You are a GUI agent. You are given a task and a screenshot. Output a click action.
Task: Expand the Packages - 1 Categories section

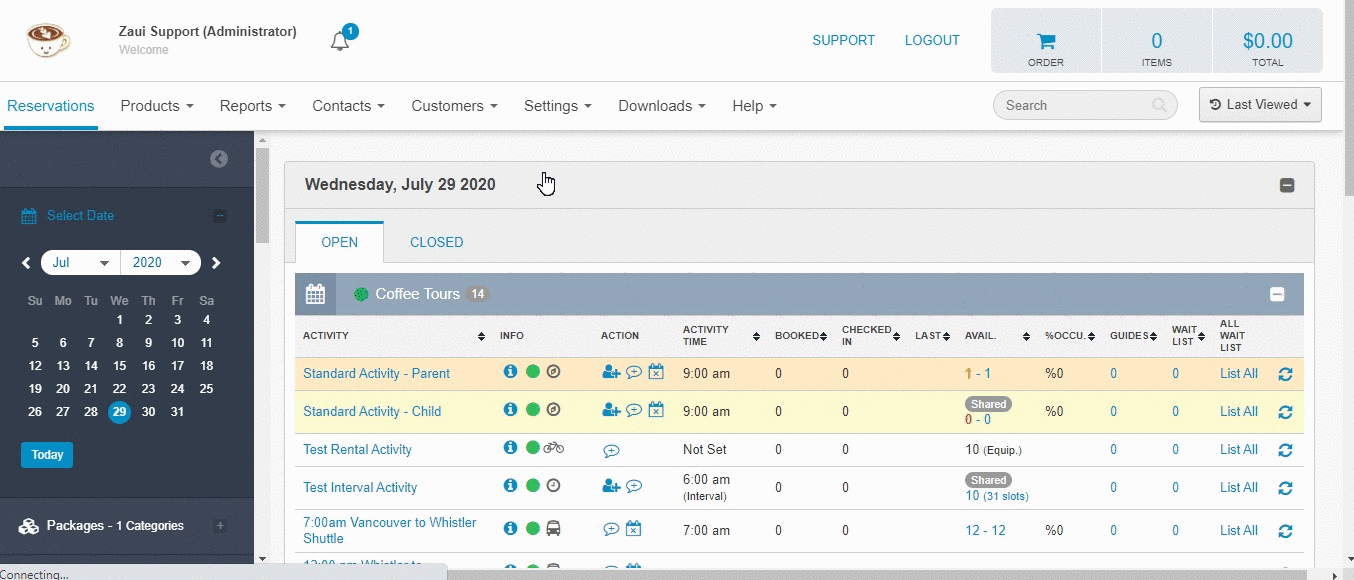pos(221,526)
